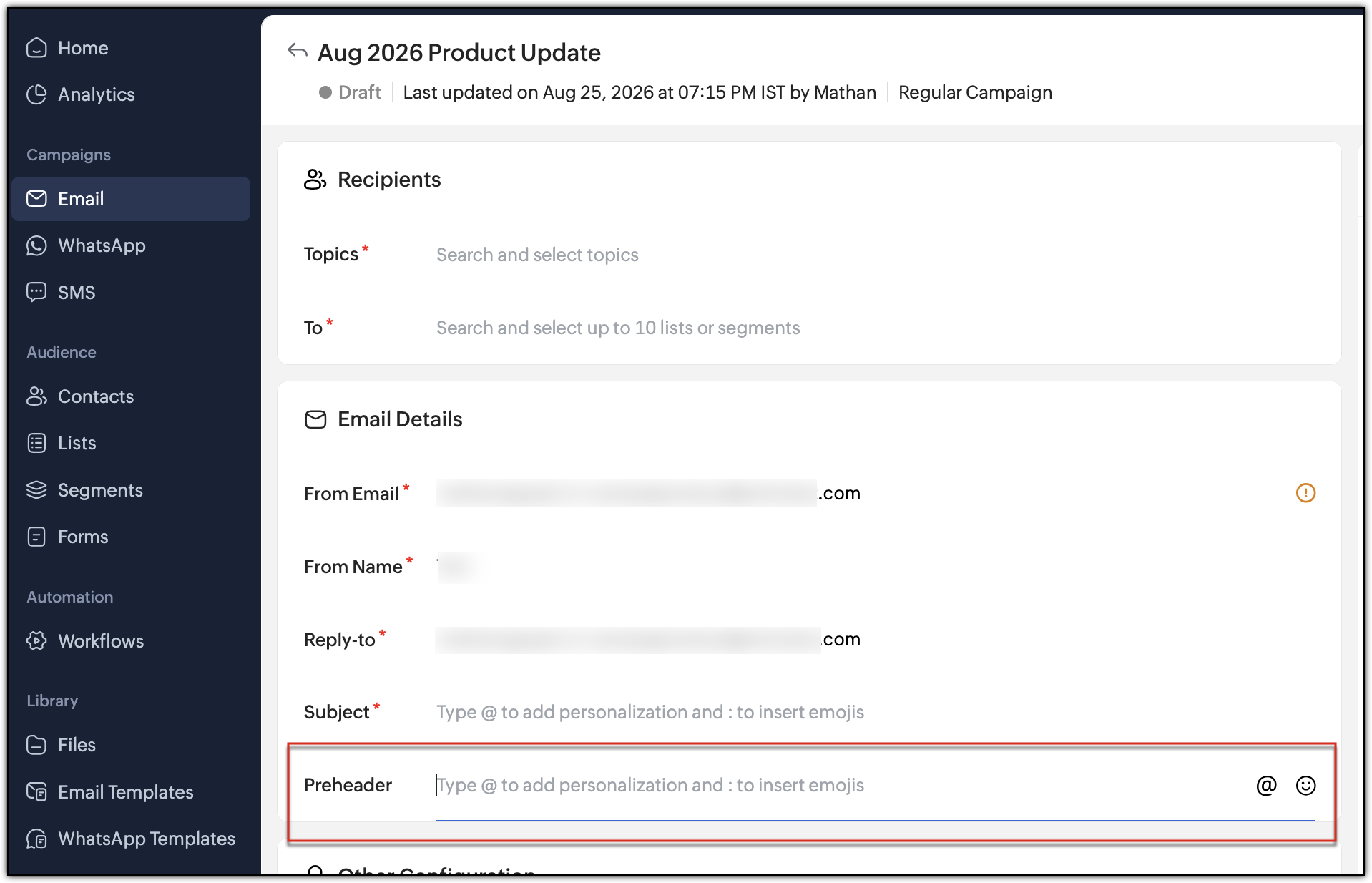Open WhatsApp Templates in the sidebar

(131, 839)
